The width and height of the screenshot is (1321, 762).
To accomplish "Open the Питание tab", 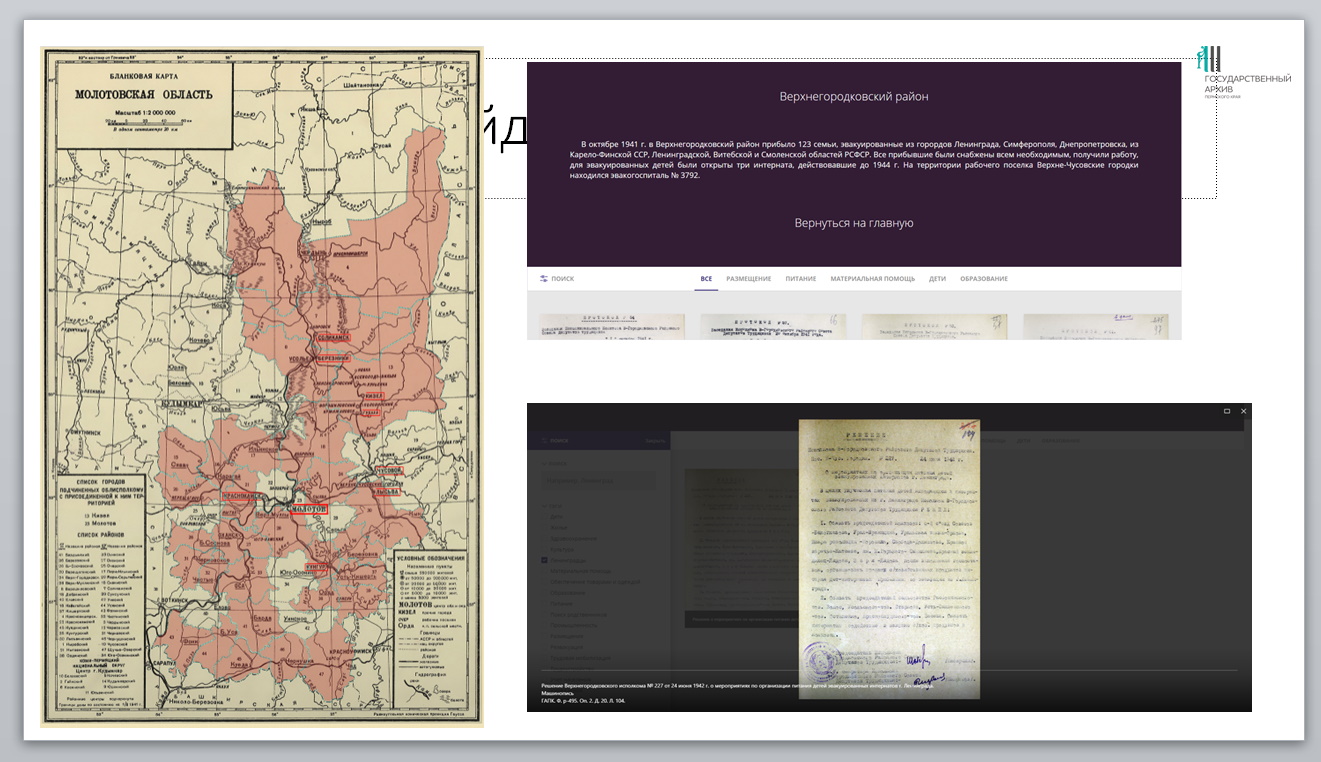I will [800, 279].
